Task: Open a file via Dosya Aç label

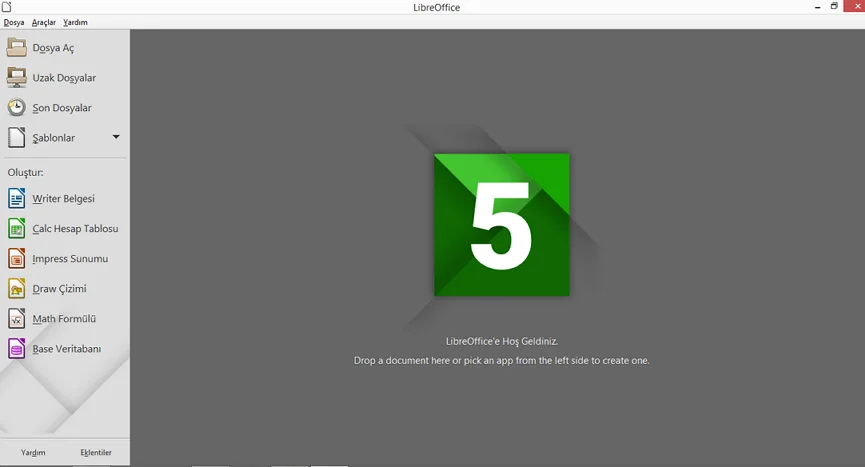Action: point(53,48)
